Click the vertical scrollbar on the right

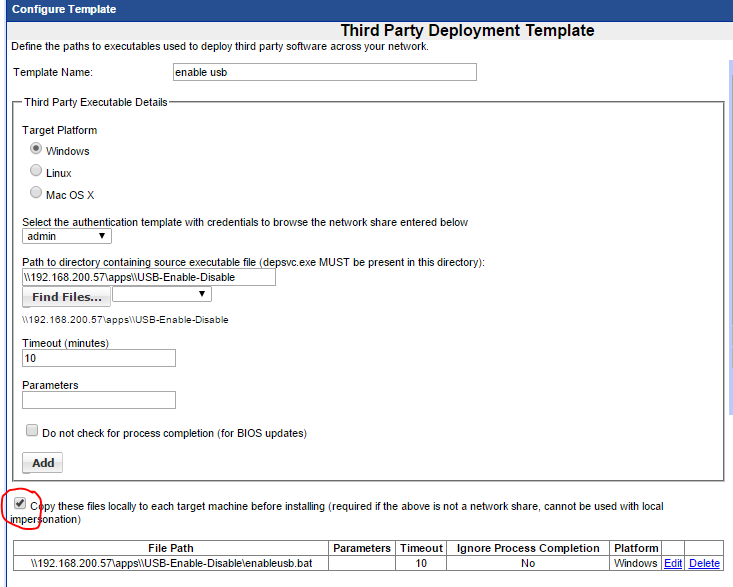click(x=729, y=300)
